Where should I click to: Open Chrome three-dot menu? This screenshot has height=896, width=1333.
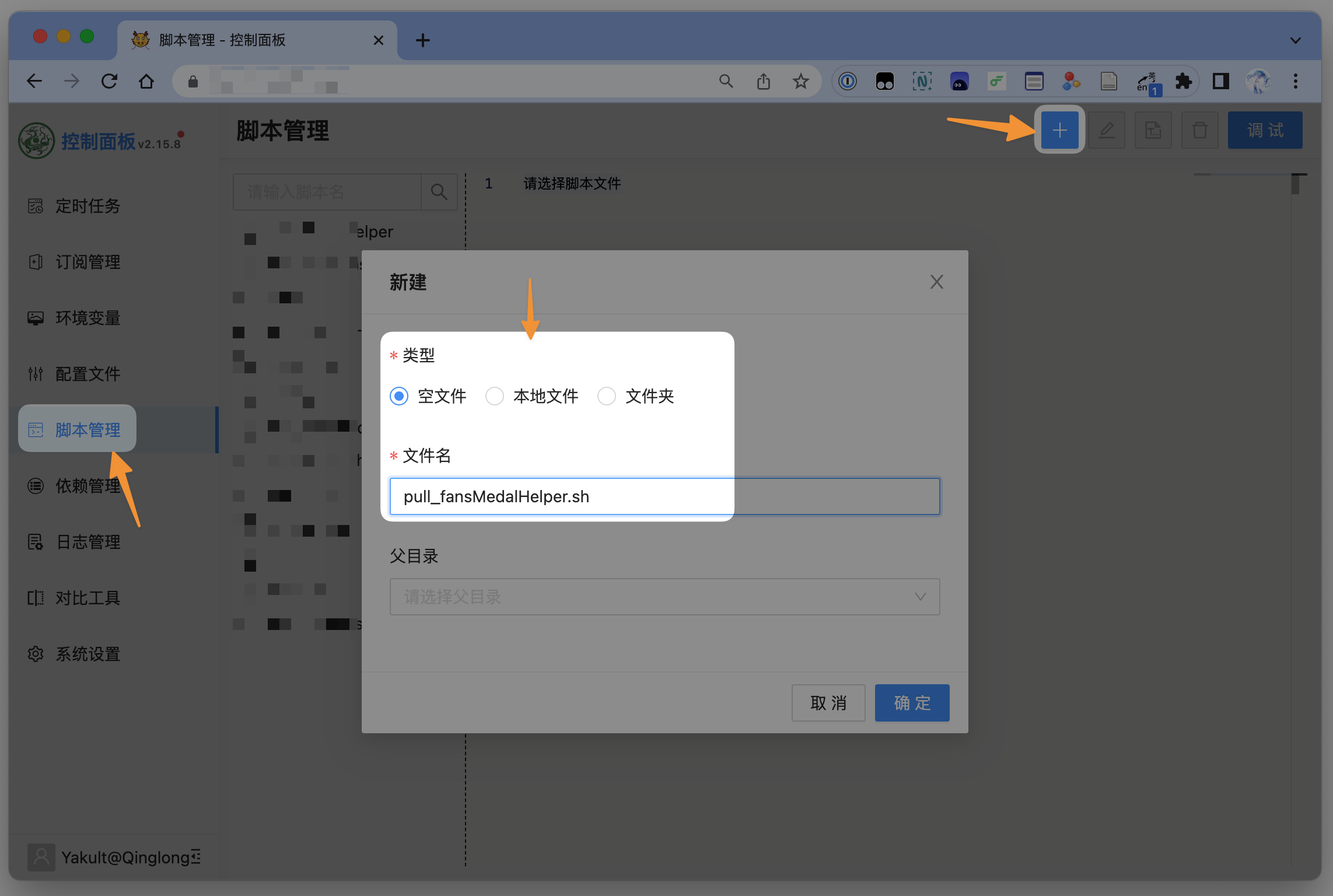pyautogui.click(x=1295, y=81)
